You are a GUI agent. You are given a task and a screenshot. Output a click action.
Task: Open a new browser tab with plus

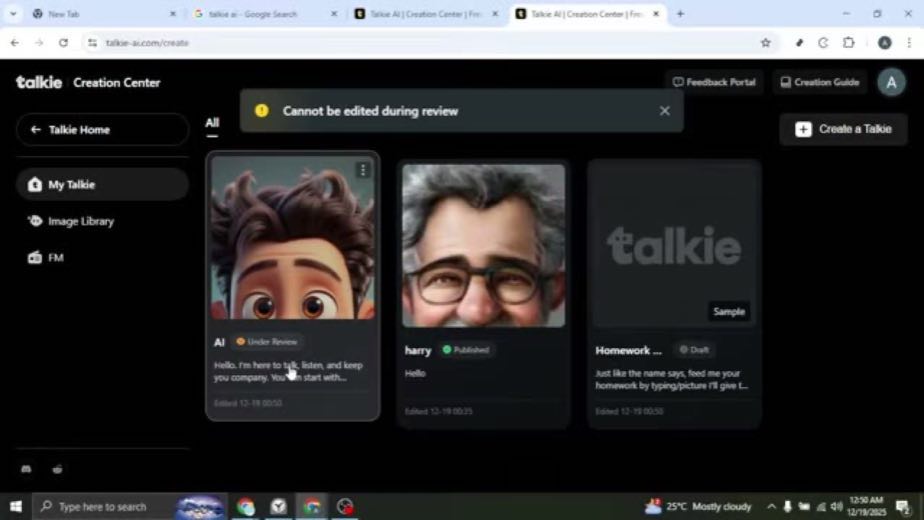680,14
